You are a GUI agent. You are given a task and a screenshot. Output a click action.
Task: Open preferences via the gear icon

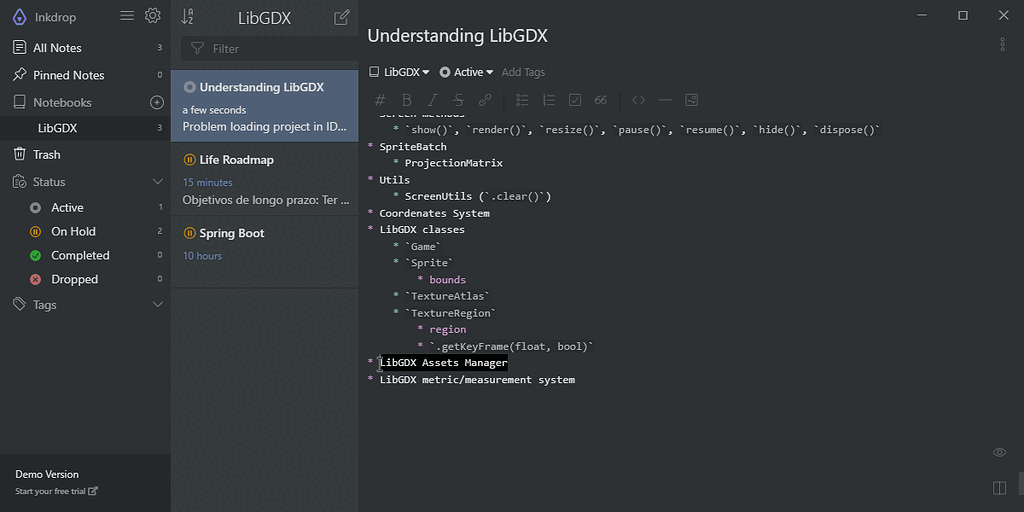(153, 16)
